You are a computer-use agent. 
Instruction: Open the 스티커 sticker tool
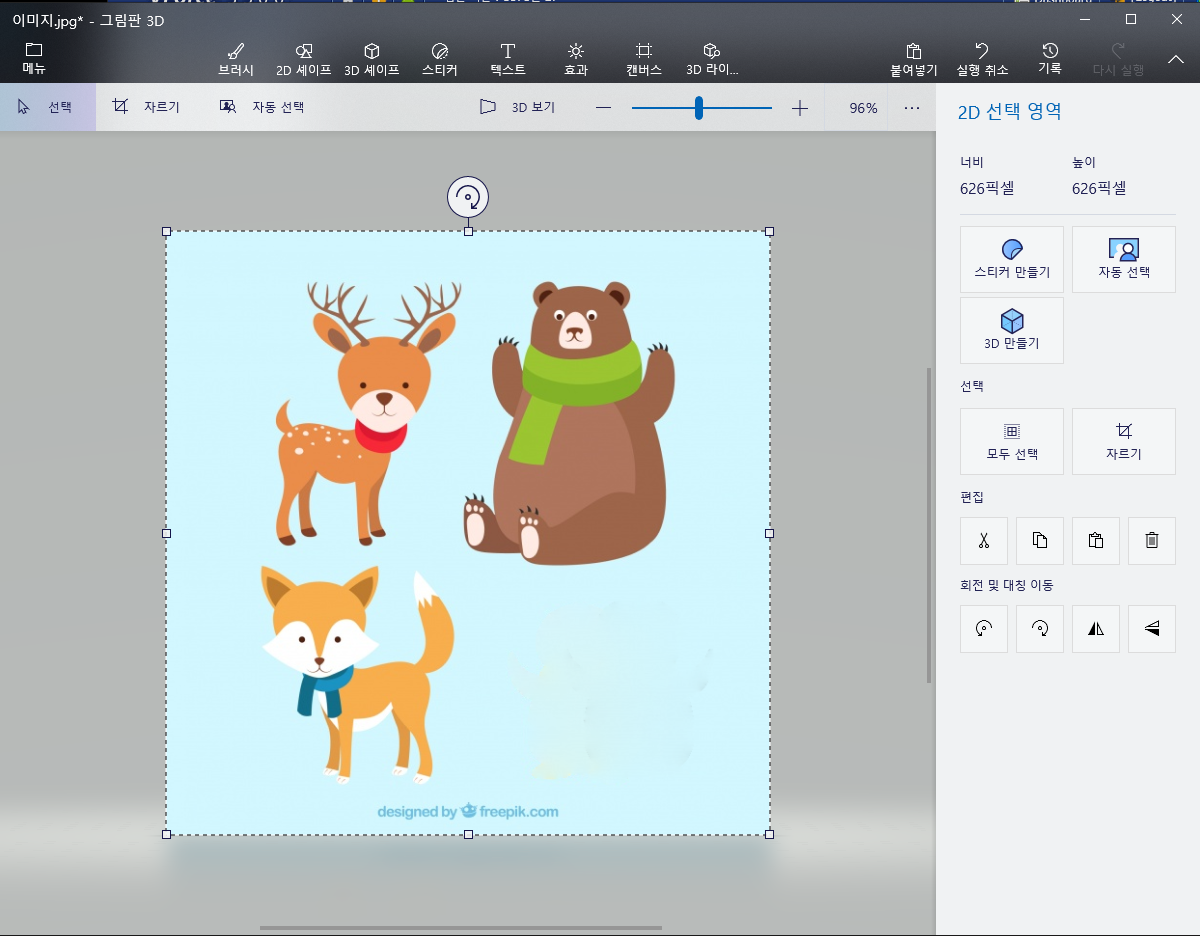(x=440, y=60)
